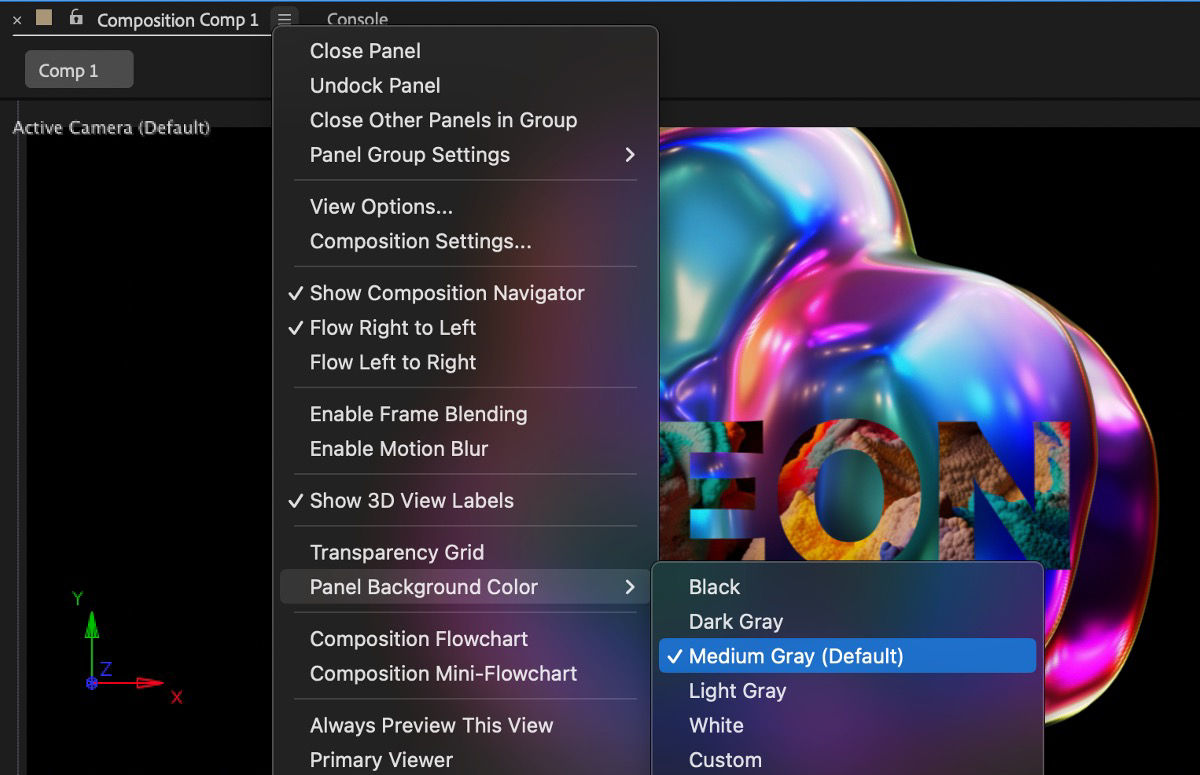This screenshot has width=1200, height=775.
Task: Open the panel menu hamburger icon
Action: tap(284, 18)
